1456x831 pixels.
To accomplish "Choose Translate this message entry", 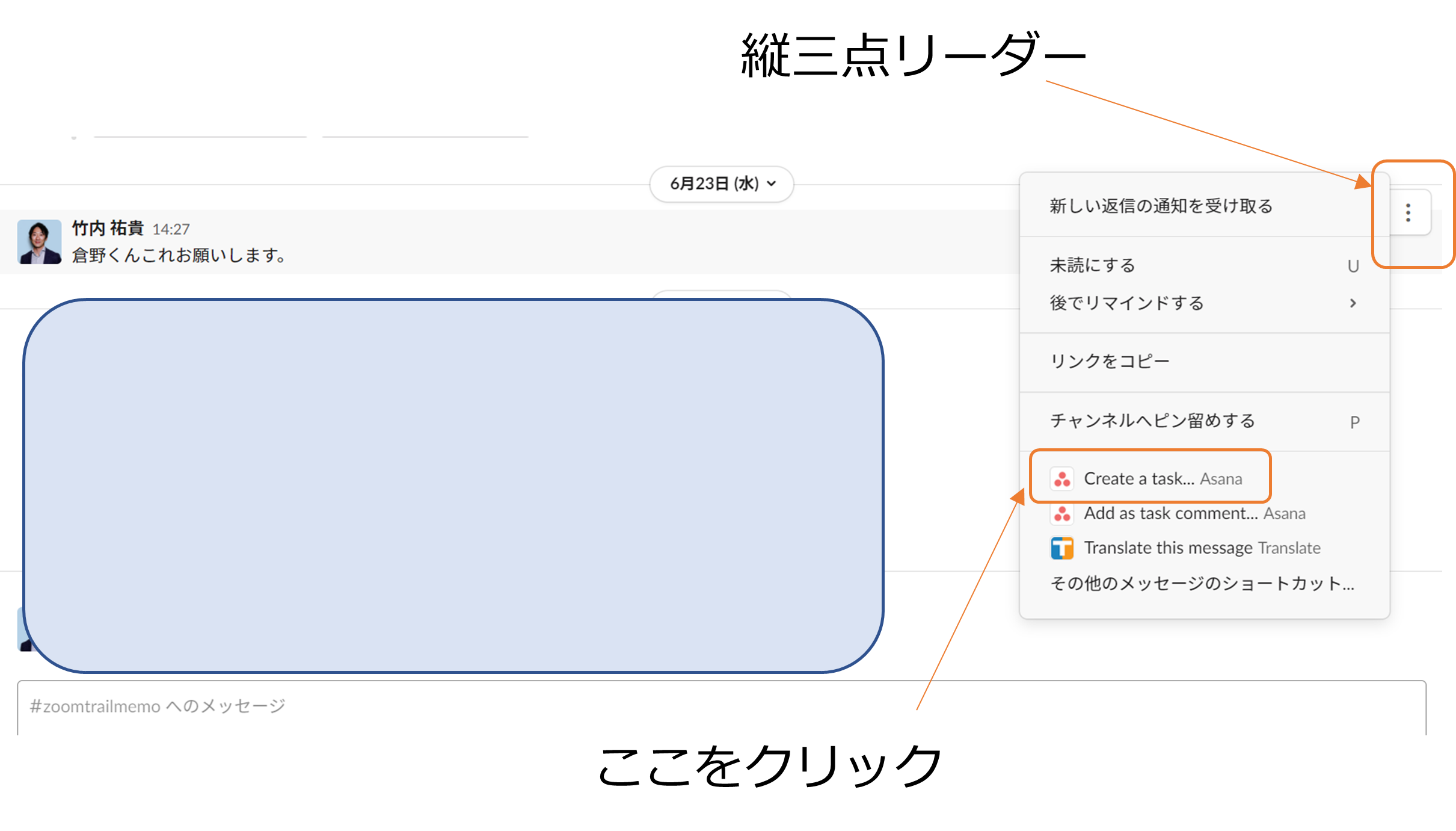I will pos(1205,548).
